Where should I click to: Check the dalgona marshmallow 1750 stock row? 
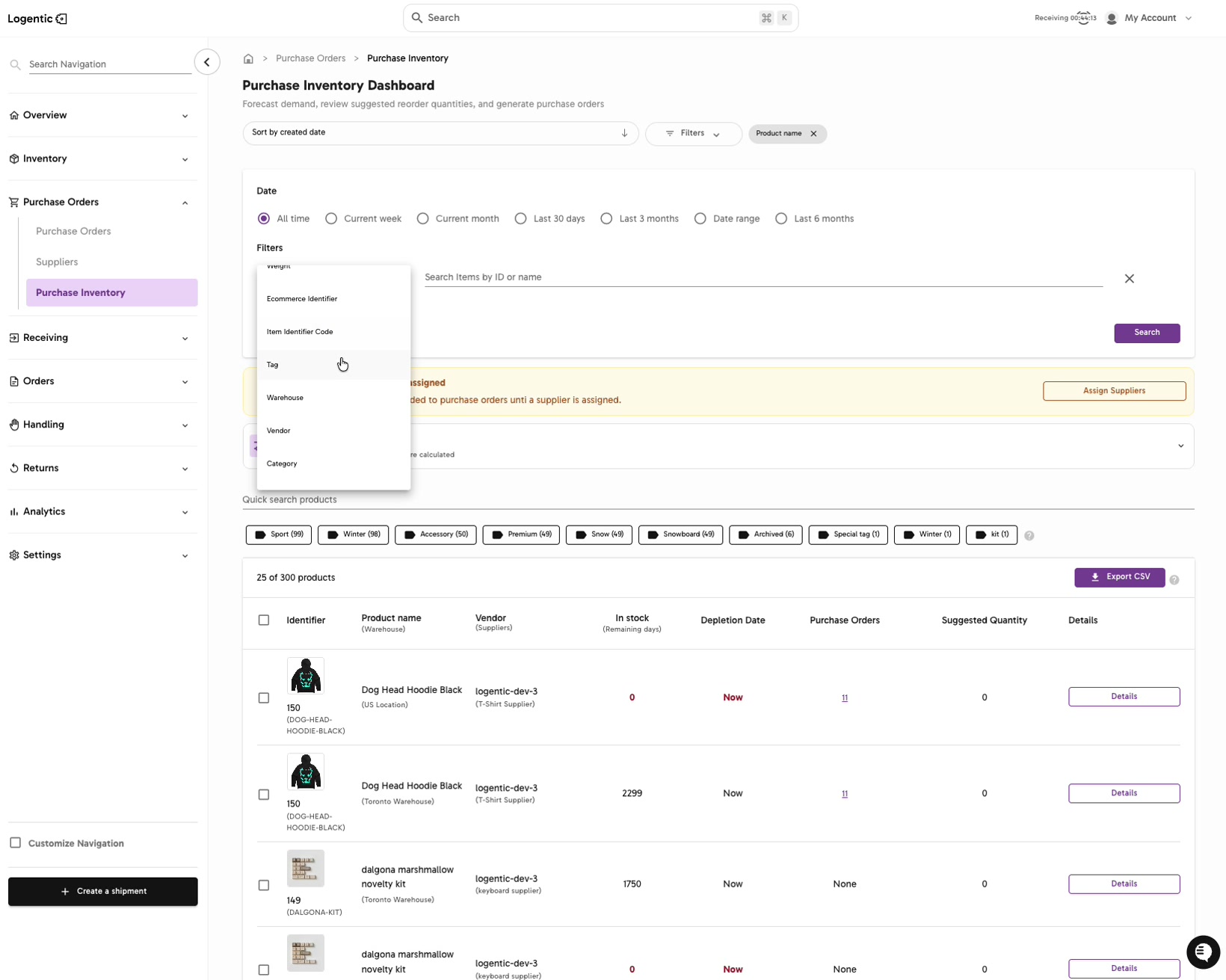click(x=264, y=885)
